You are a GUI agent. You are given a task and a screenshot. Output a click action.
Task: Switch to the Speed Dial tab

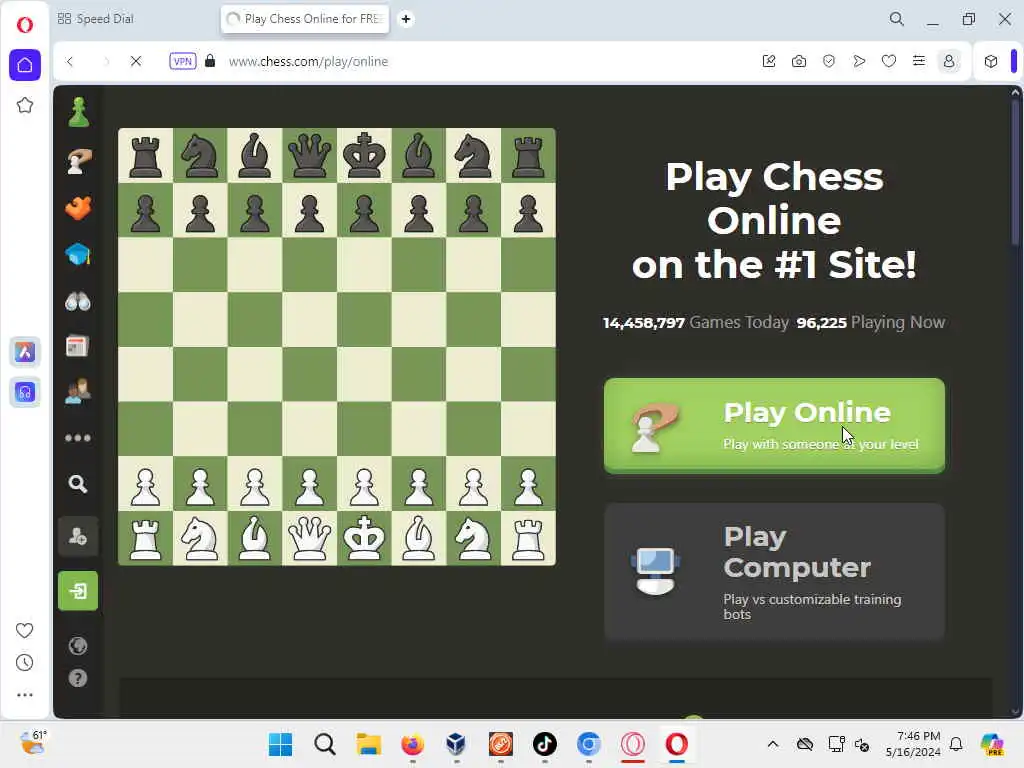click(x=96, y=19)
